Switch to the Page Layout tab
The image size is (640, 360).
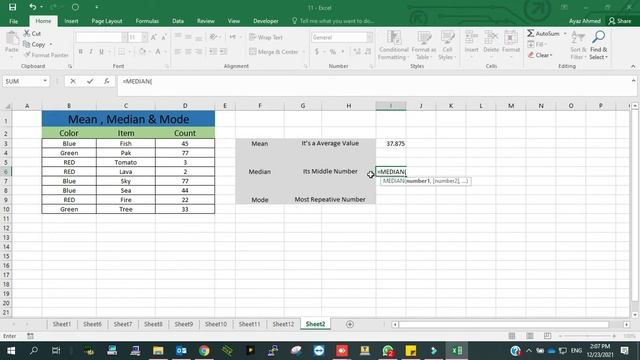point(107,21)
